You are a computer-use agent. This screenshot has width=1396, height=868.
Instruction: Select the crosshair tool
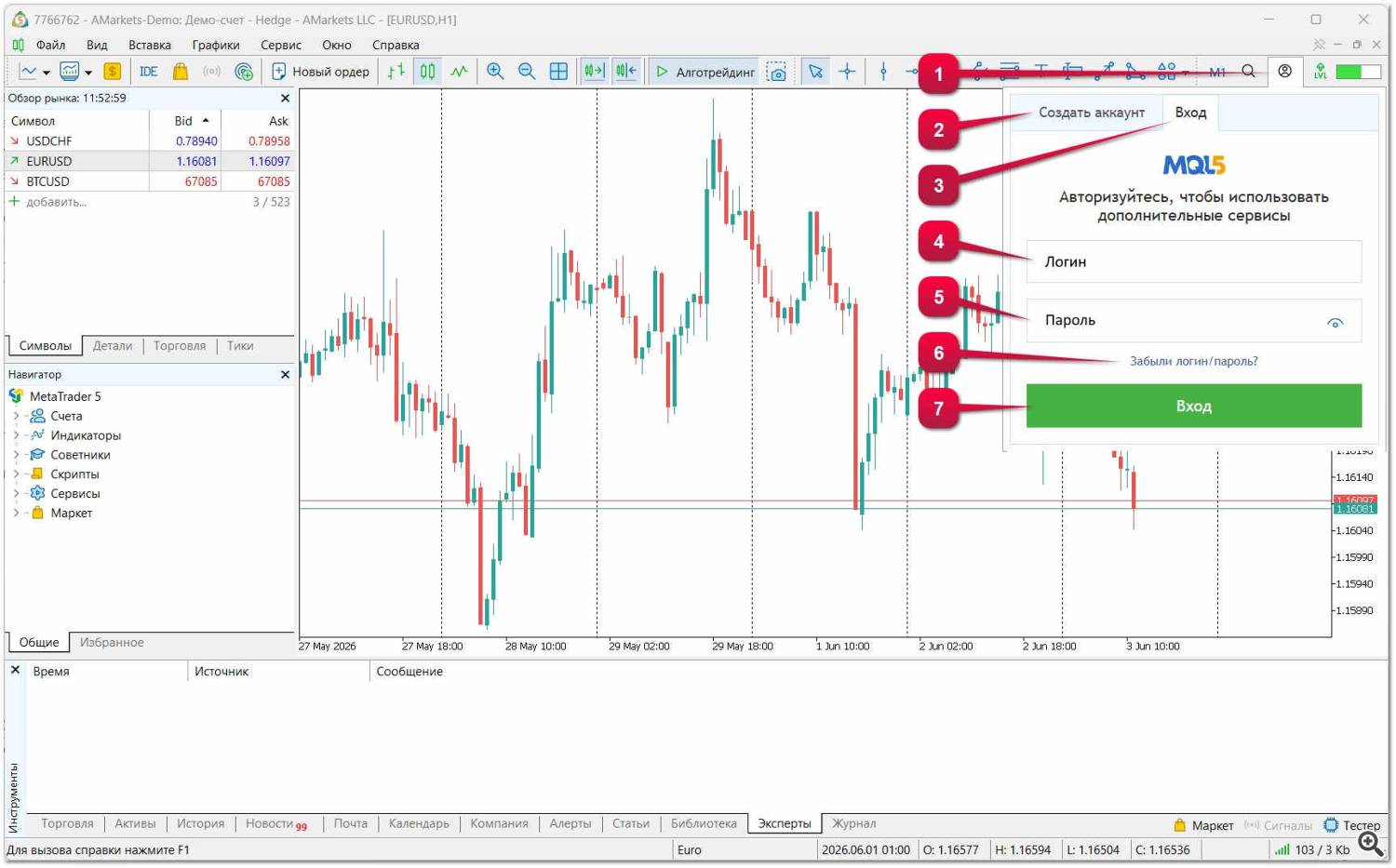847,72
